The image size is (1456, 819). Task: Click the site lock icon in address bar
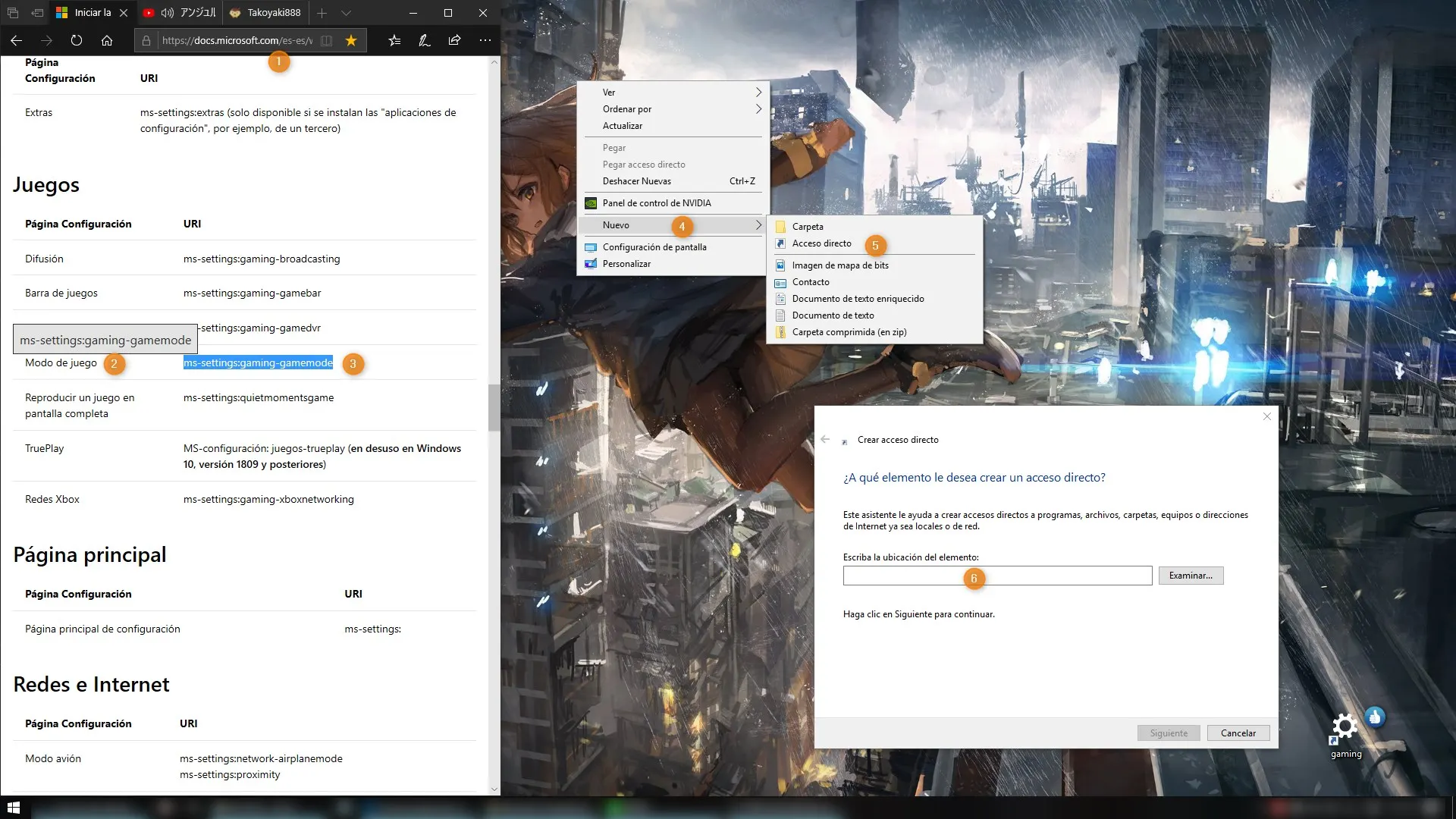(146, 40)
